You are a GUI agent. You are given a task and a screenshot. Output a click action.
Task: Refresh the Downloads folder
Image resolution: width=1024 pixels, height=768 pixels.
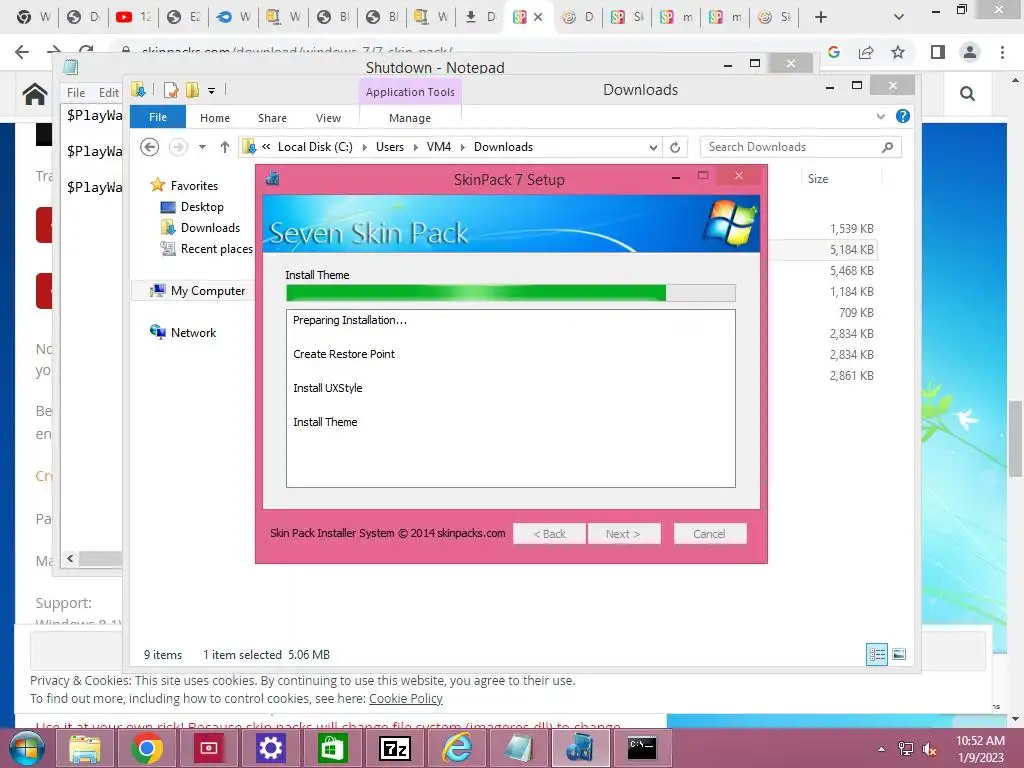point(675,148)
